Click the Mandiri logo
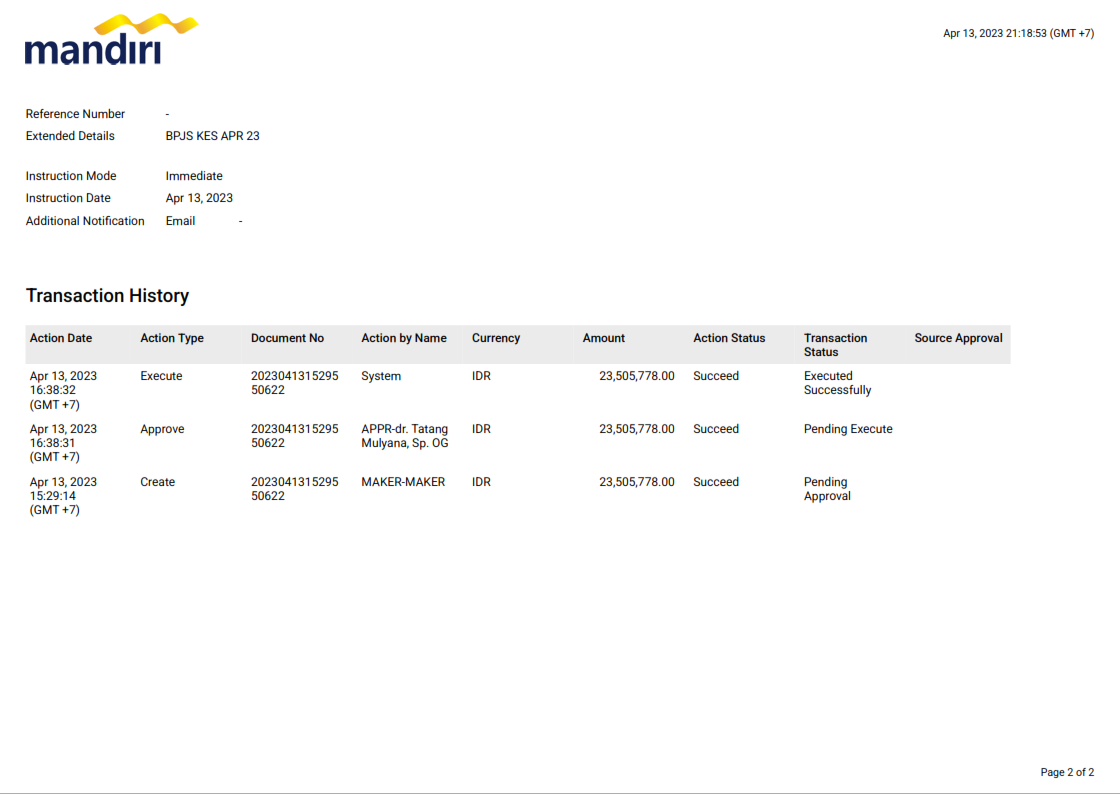Viewport: 1120px width, 794px height. pyautogui.click(x=110, y=40)
